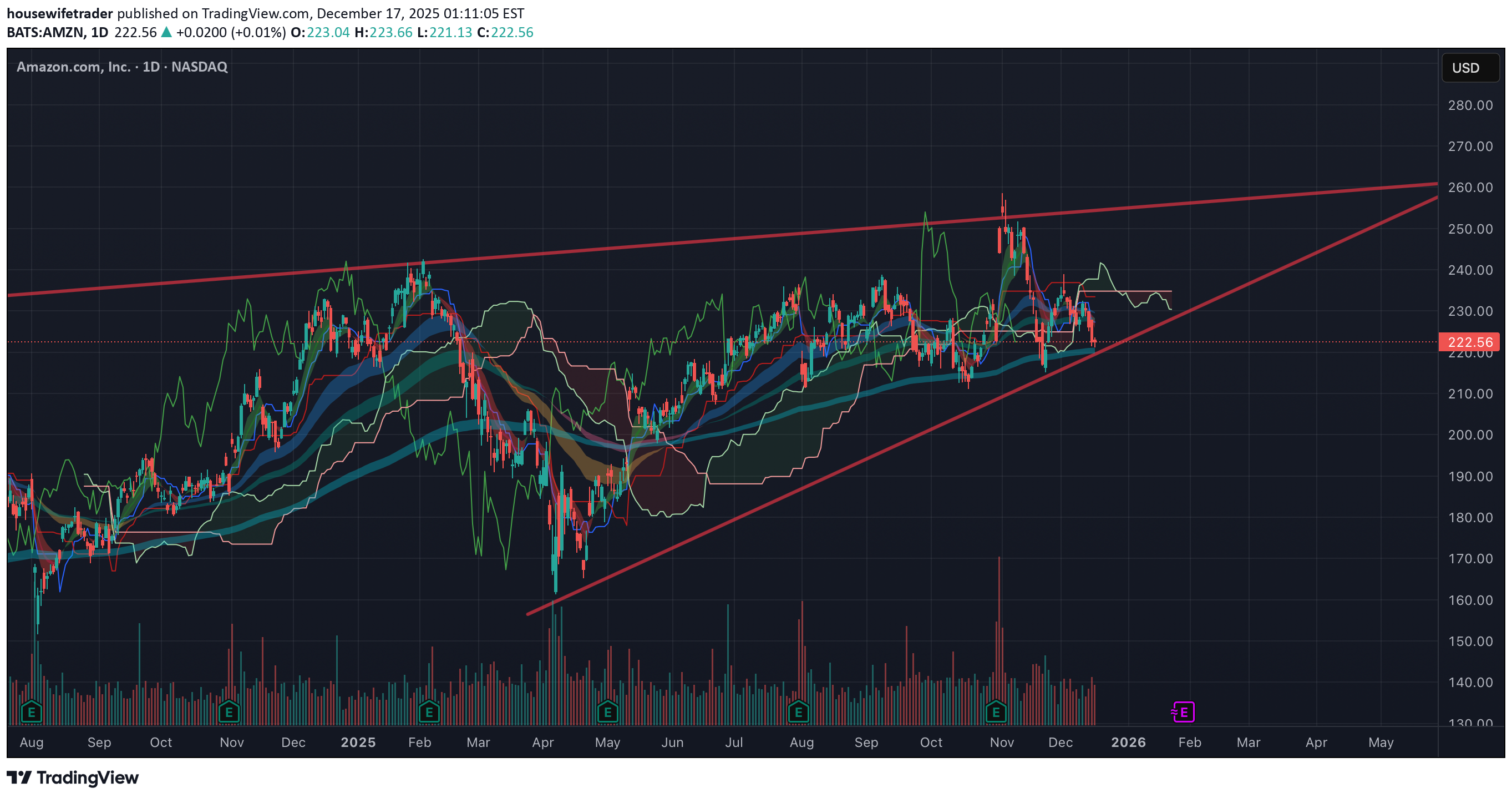
Task: Click the TradingView.com link in the header
Action: [255, 13]
